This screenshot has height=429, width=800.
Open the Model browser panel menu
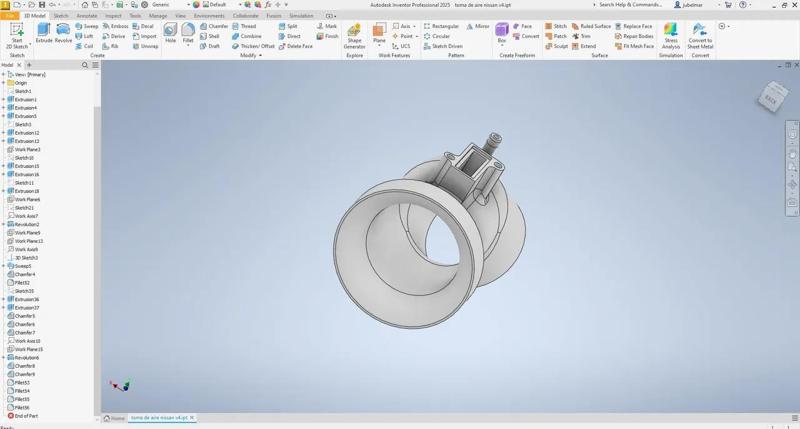click(95, 65)
